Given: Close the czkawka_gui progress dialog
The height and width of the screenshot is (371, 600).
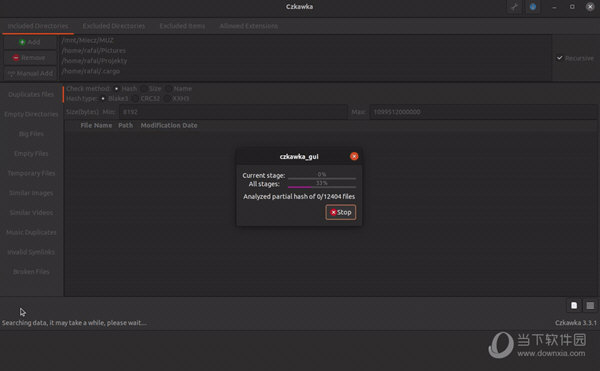Looking at the screenshot, I should (354, 156).
